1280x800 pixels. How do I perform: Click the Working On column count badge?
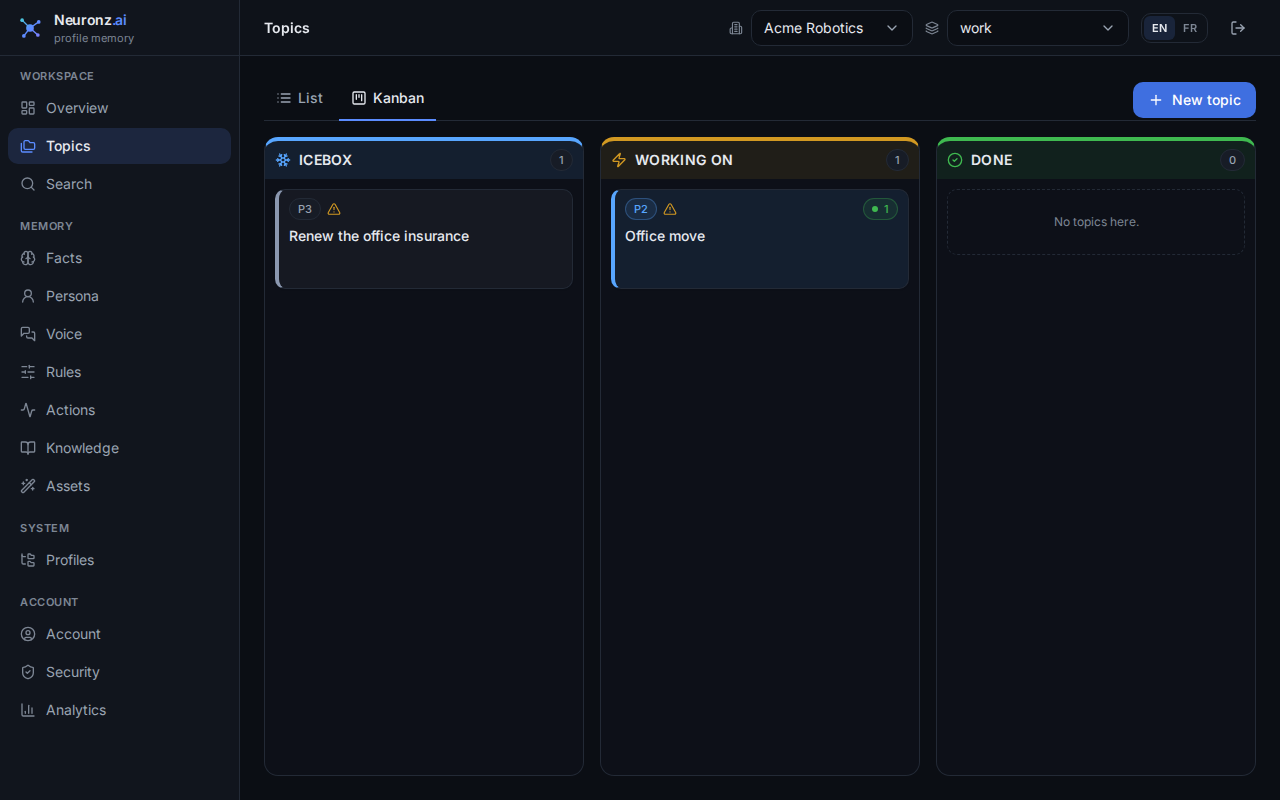click(x=897, y=160)
